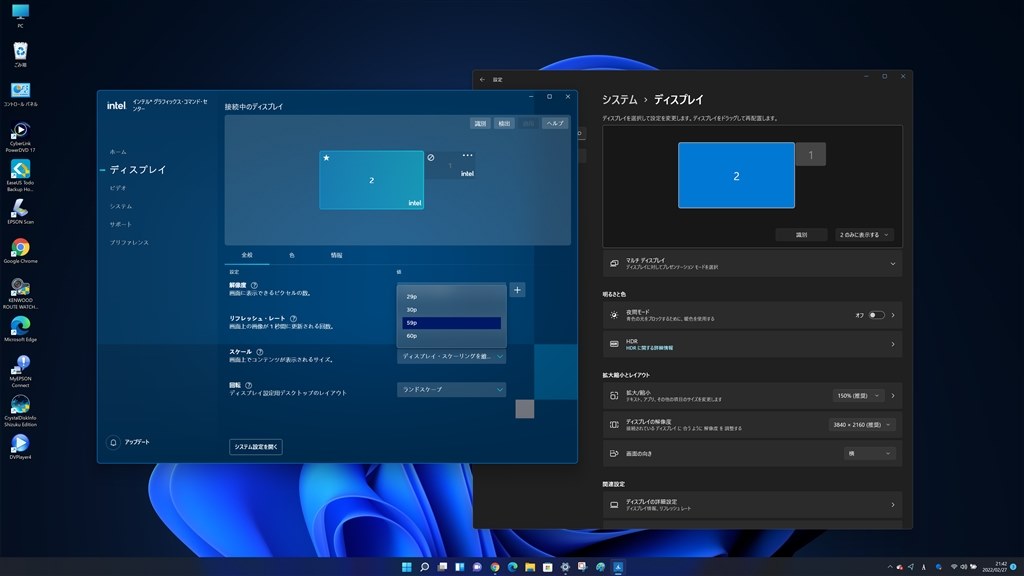Select display 1 rectangle in Settings
This screenshot has width=1024, height=576.
pos(810,155)
